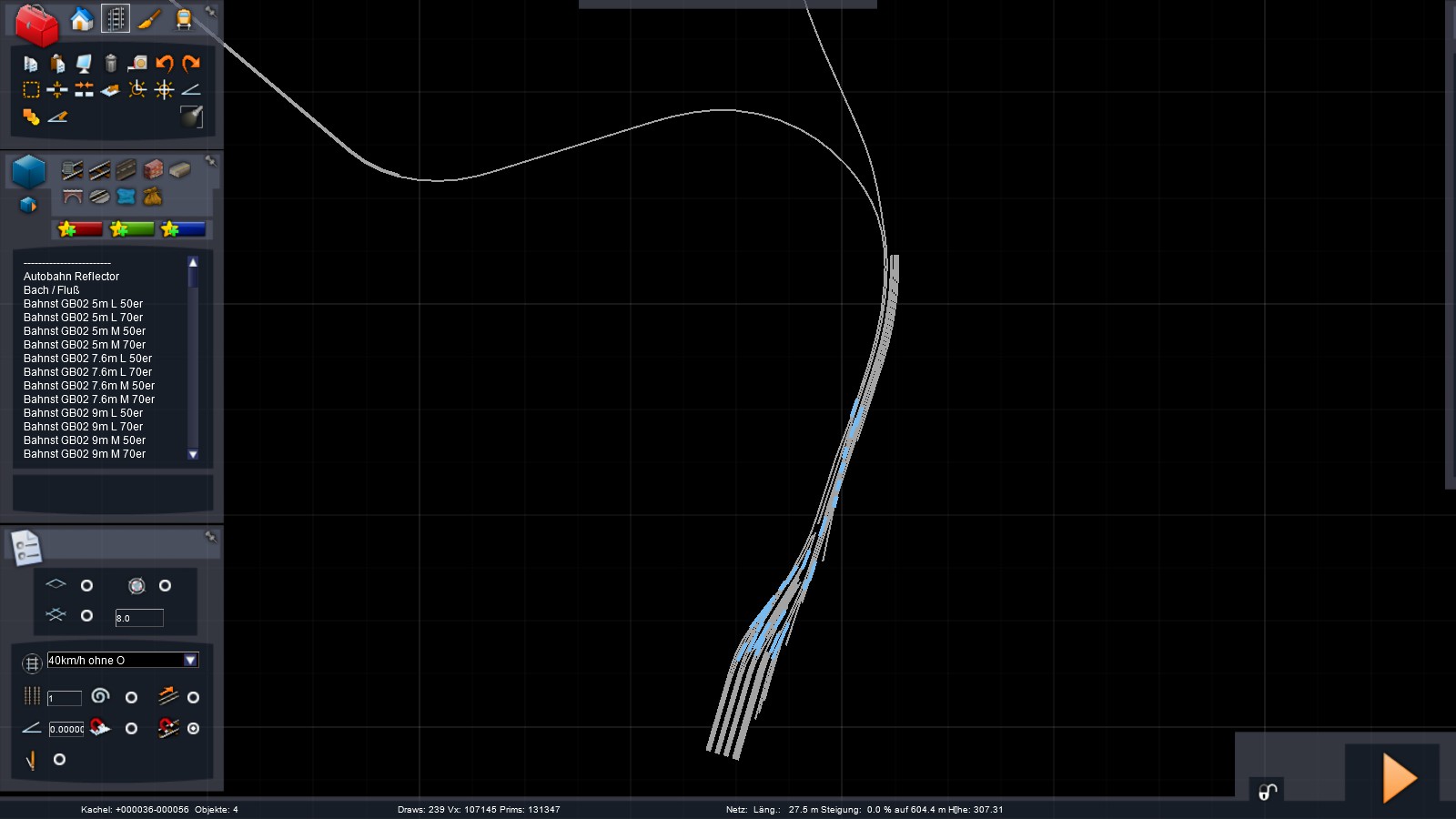The width and height of the screenshot is (1456, 819).
Task: Click the computer monitor icon
Action: [x=84, y=64]
